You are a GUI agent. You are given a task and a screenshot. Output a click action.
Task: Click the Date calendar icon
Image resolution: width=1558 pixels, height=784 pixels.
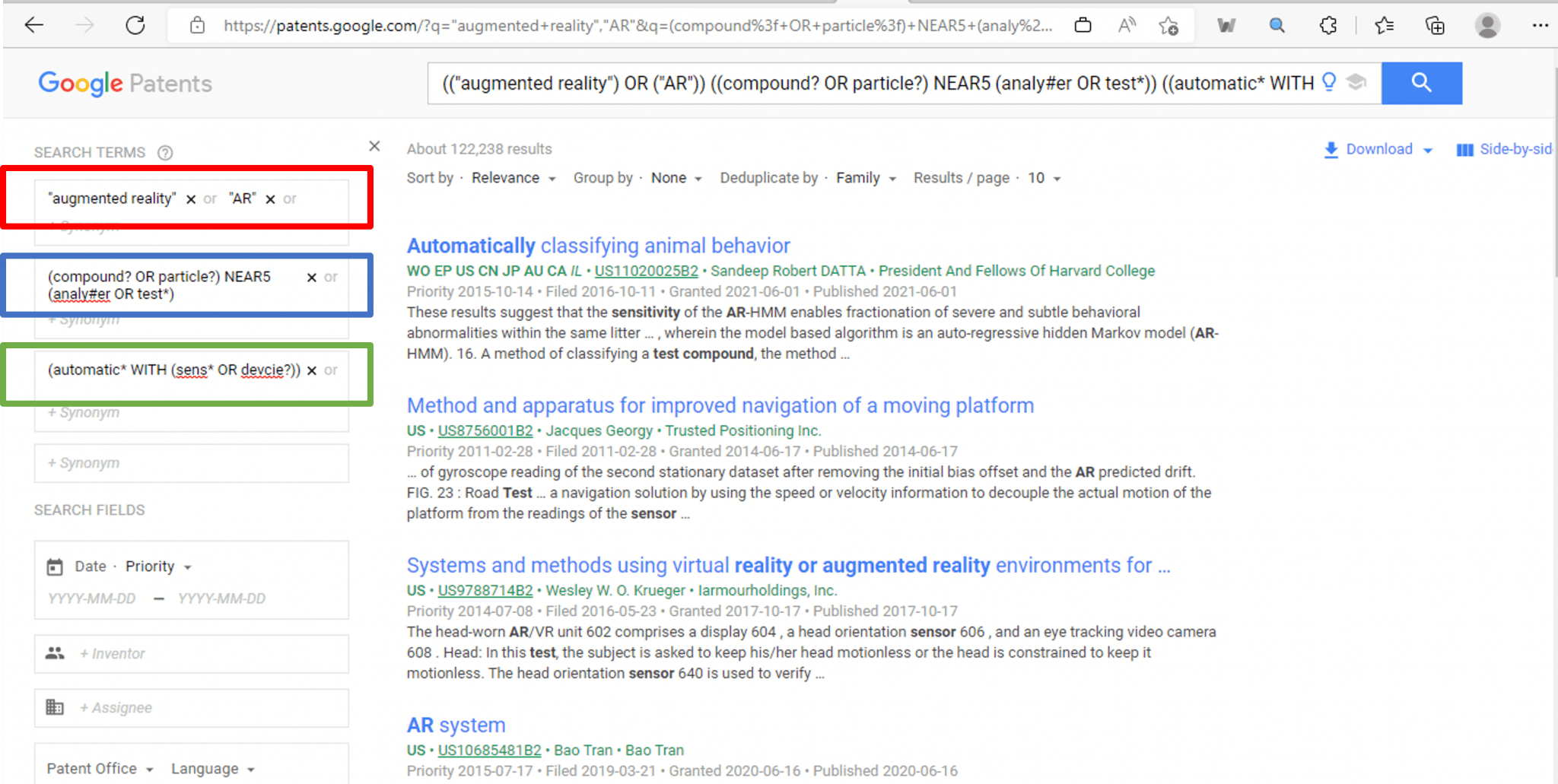(54, 566)
